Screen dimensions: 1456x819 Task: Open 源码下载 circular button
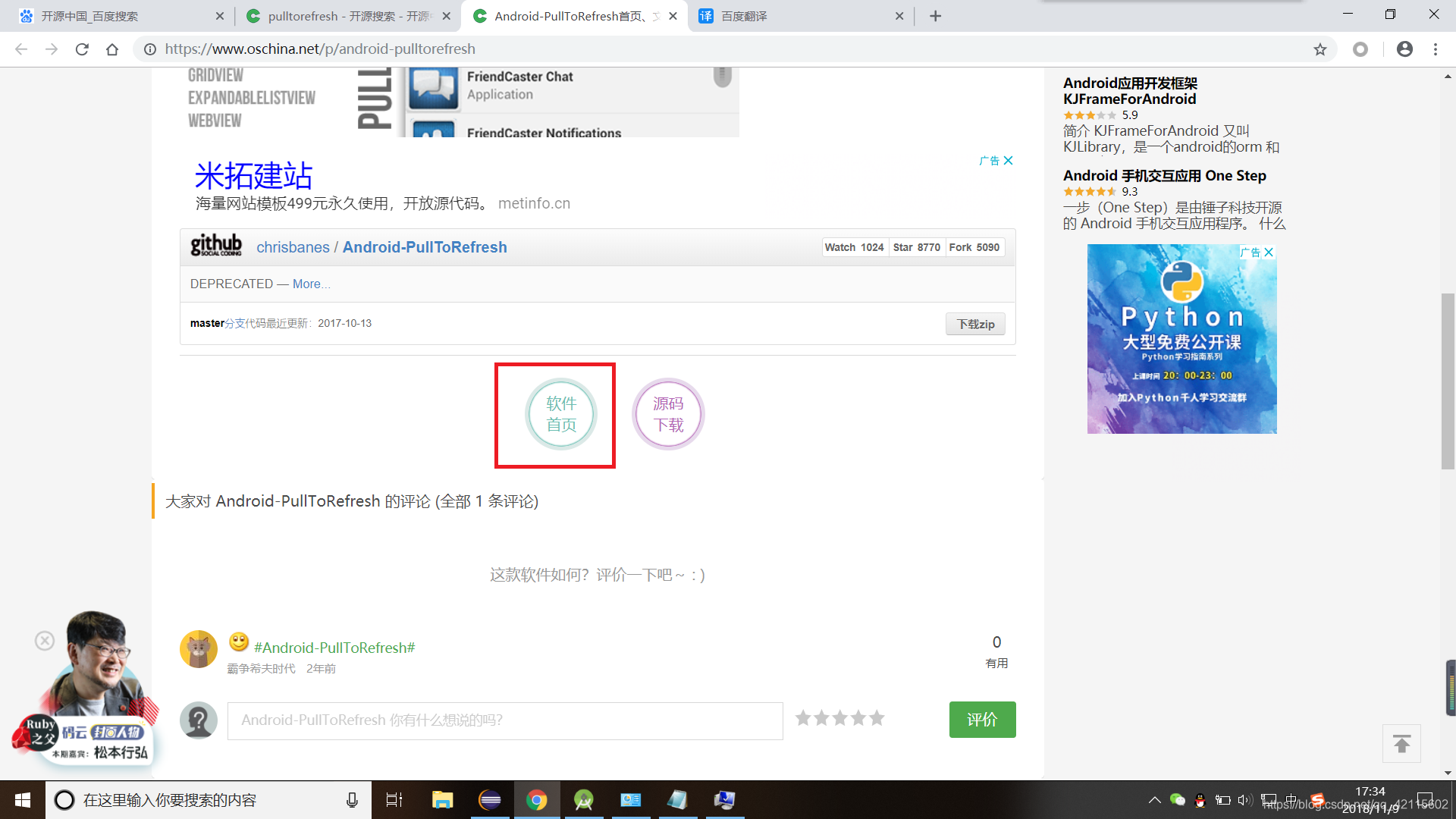(668, 414)
